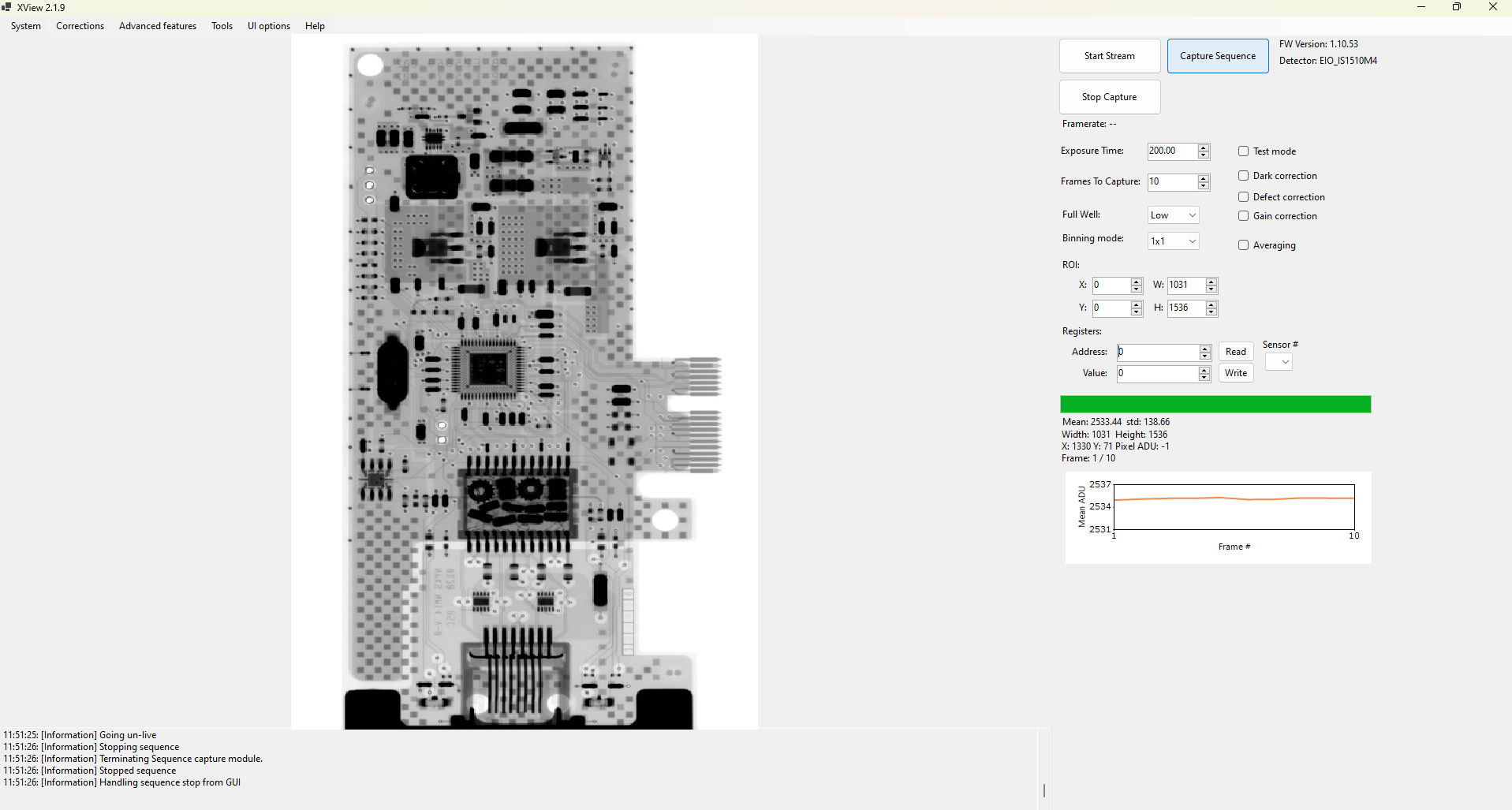Increase register Address with up arrow
Screen dimensions: 1512x810
(1204, 349)
